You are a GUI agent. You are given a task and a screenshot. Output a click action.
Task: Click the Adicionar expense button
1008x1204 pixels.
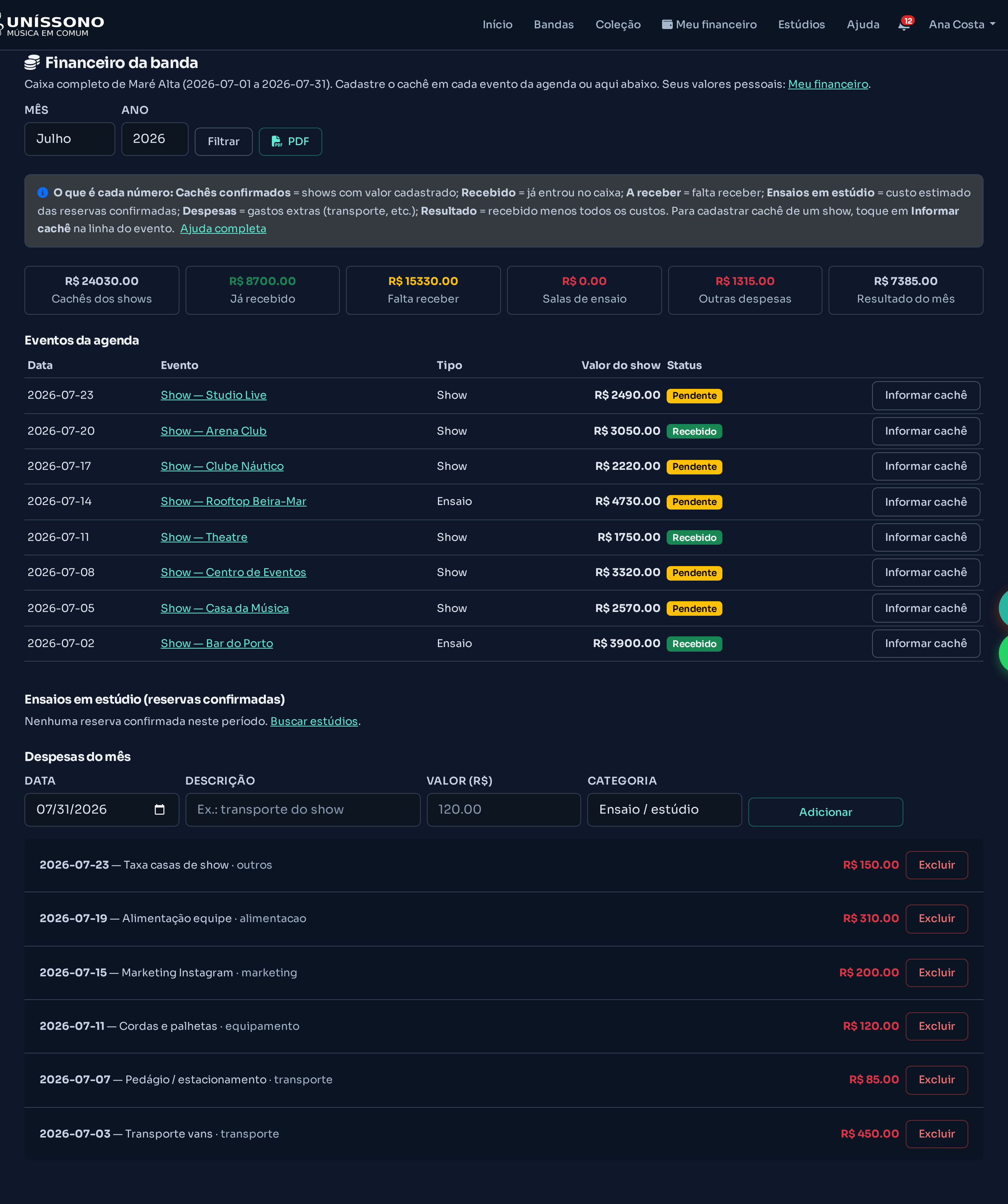point(825,812)
